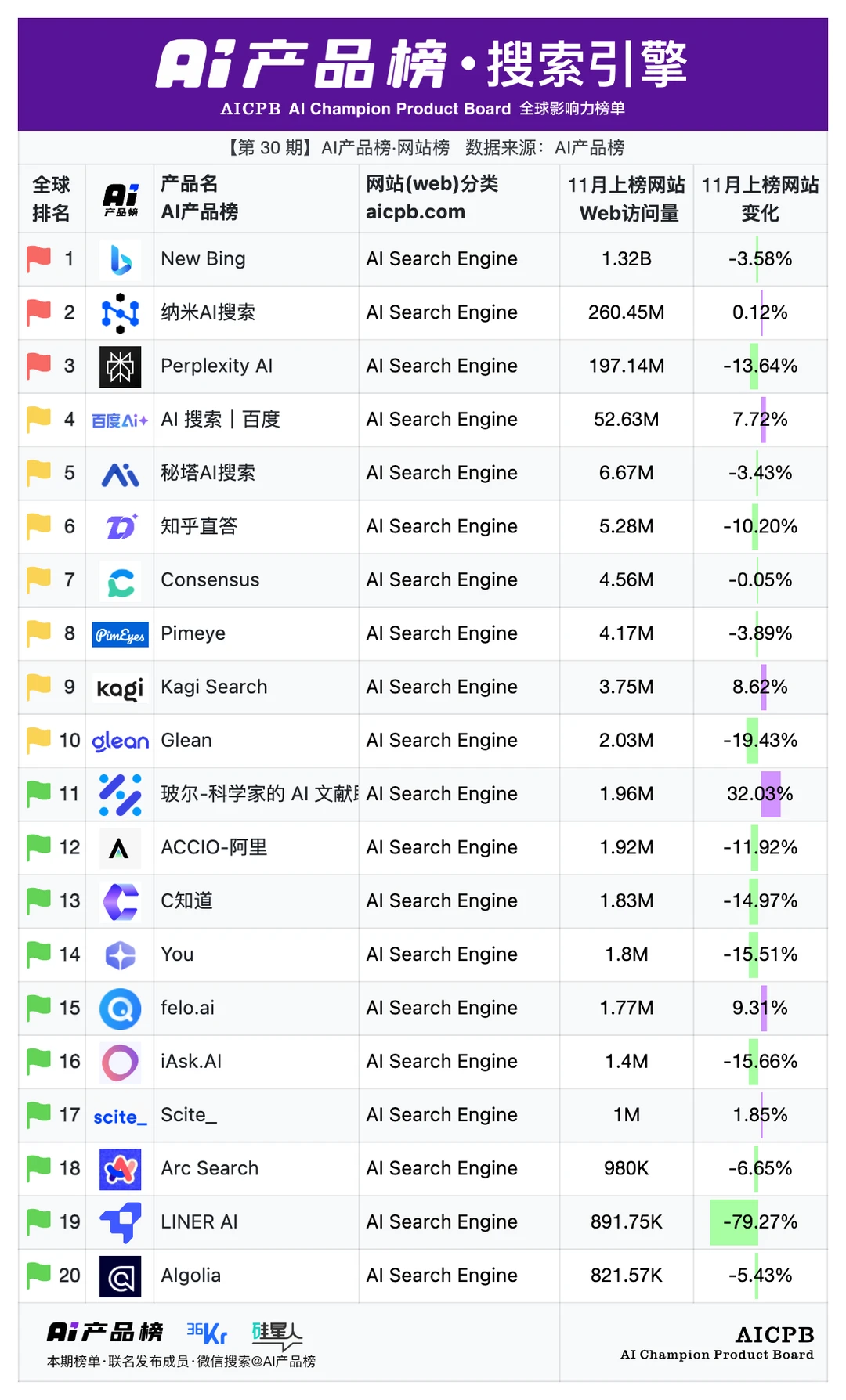Click the rank number 20
The image size is (846, 1400).
[x=70, y=1276]
